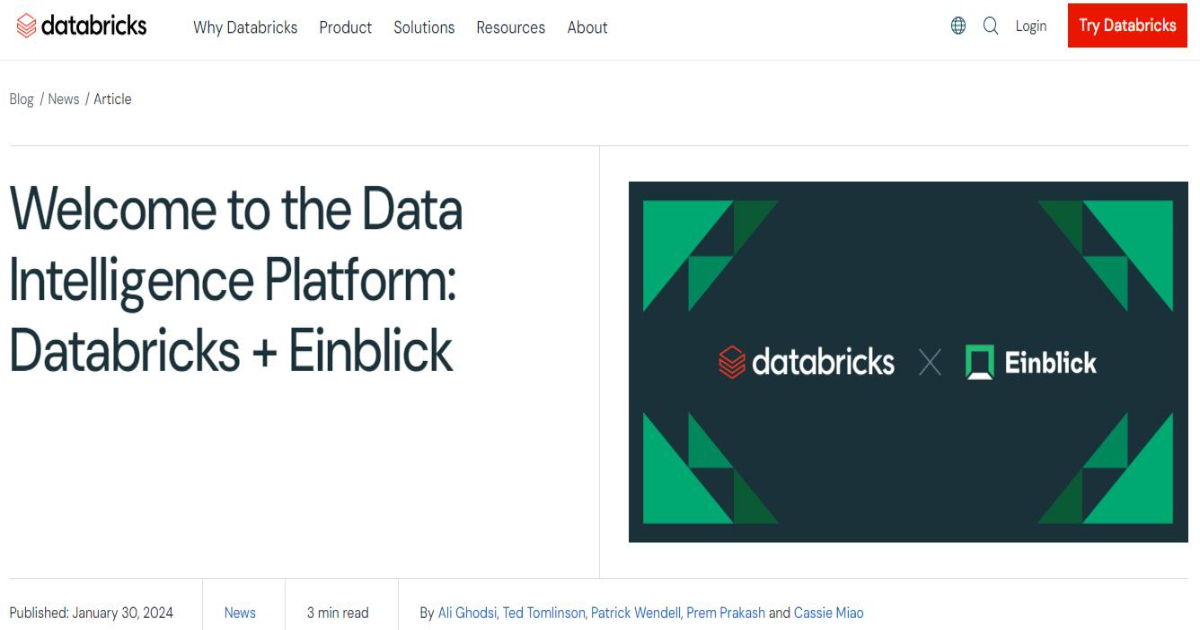Open author Ali Ghodsi's page
Image resolution: width=1200 pixels, height=630 pixels.
466,613
